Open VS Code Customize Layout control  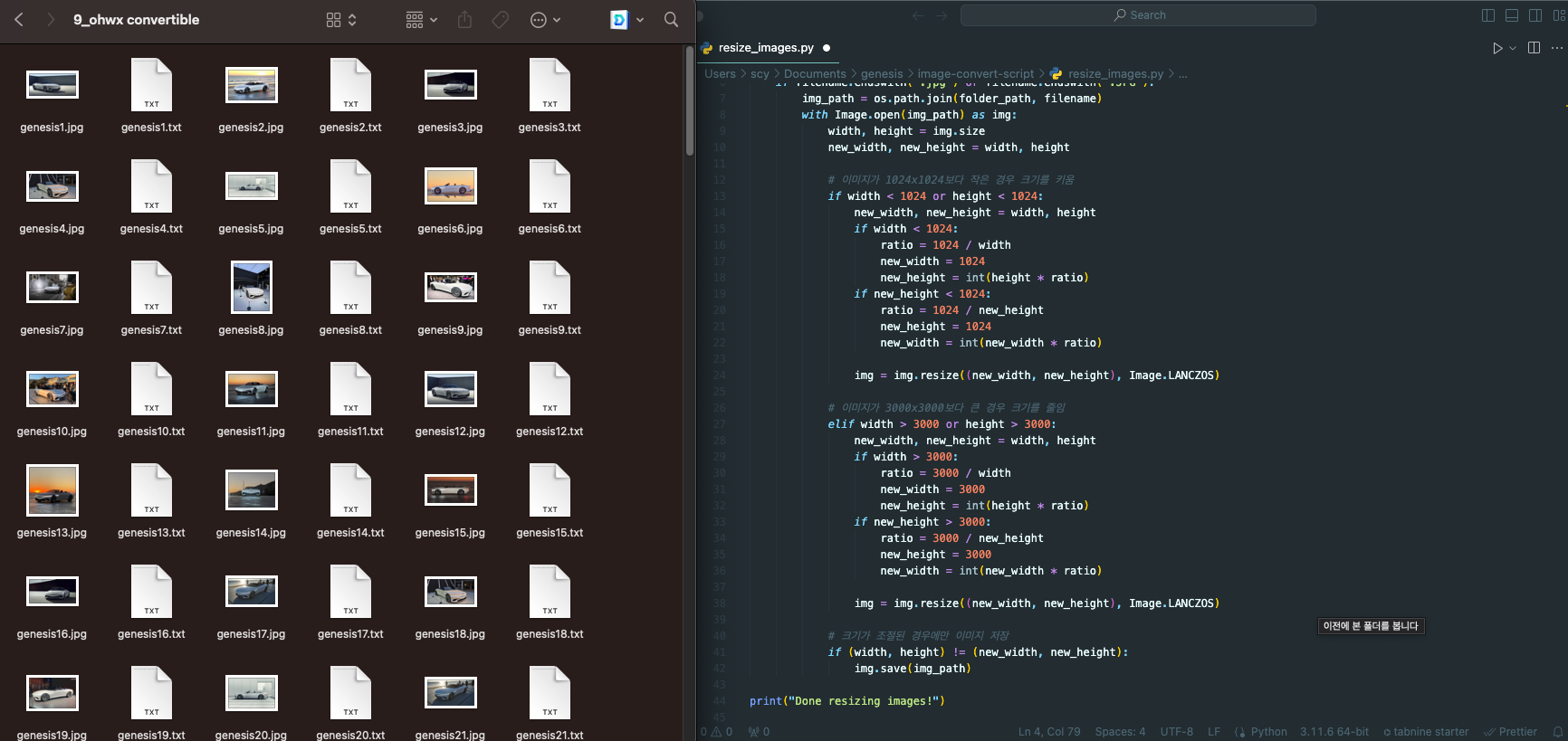1559,15
